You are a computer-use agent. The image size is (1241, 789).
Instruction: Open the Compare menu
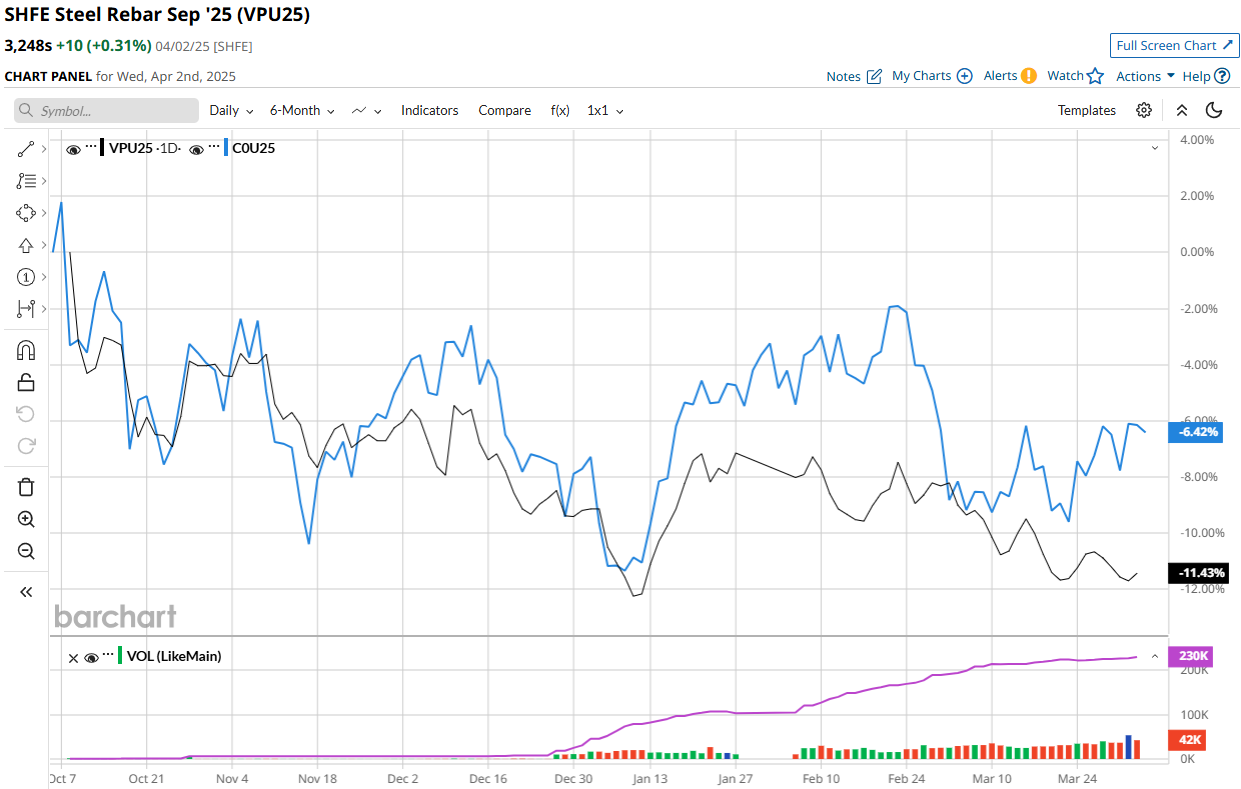[504, 110]
